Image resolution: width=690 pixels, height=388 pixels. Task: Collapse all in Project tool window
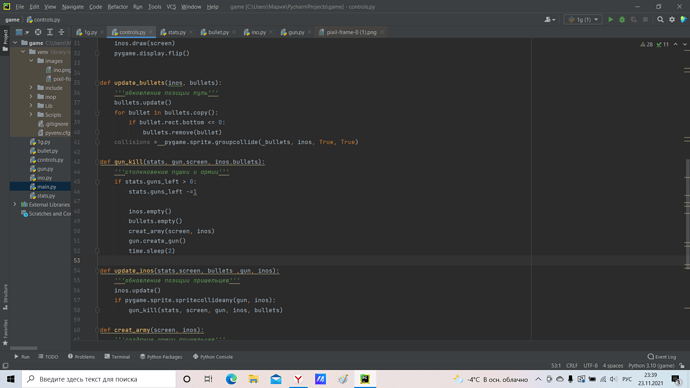click(61, 32)
